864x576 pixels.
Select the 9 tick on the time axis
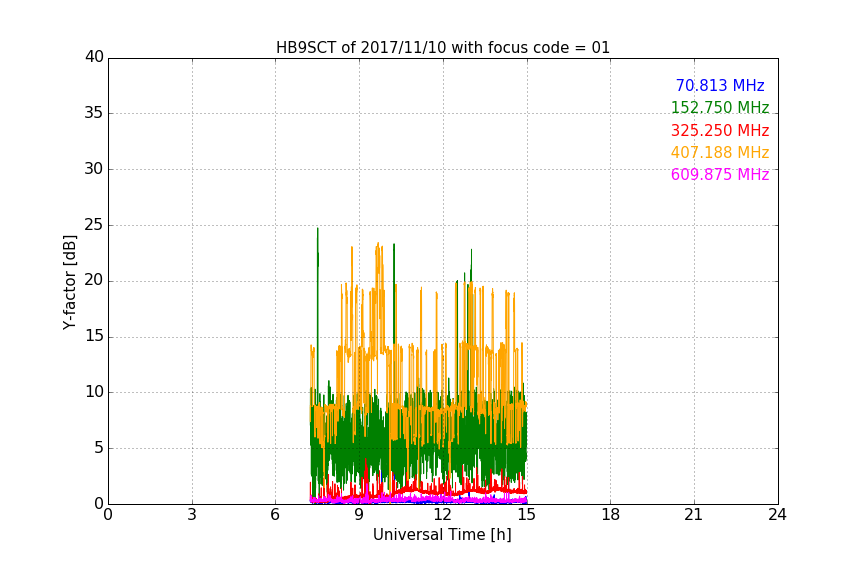point(359,515)
